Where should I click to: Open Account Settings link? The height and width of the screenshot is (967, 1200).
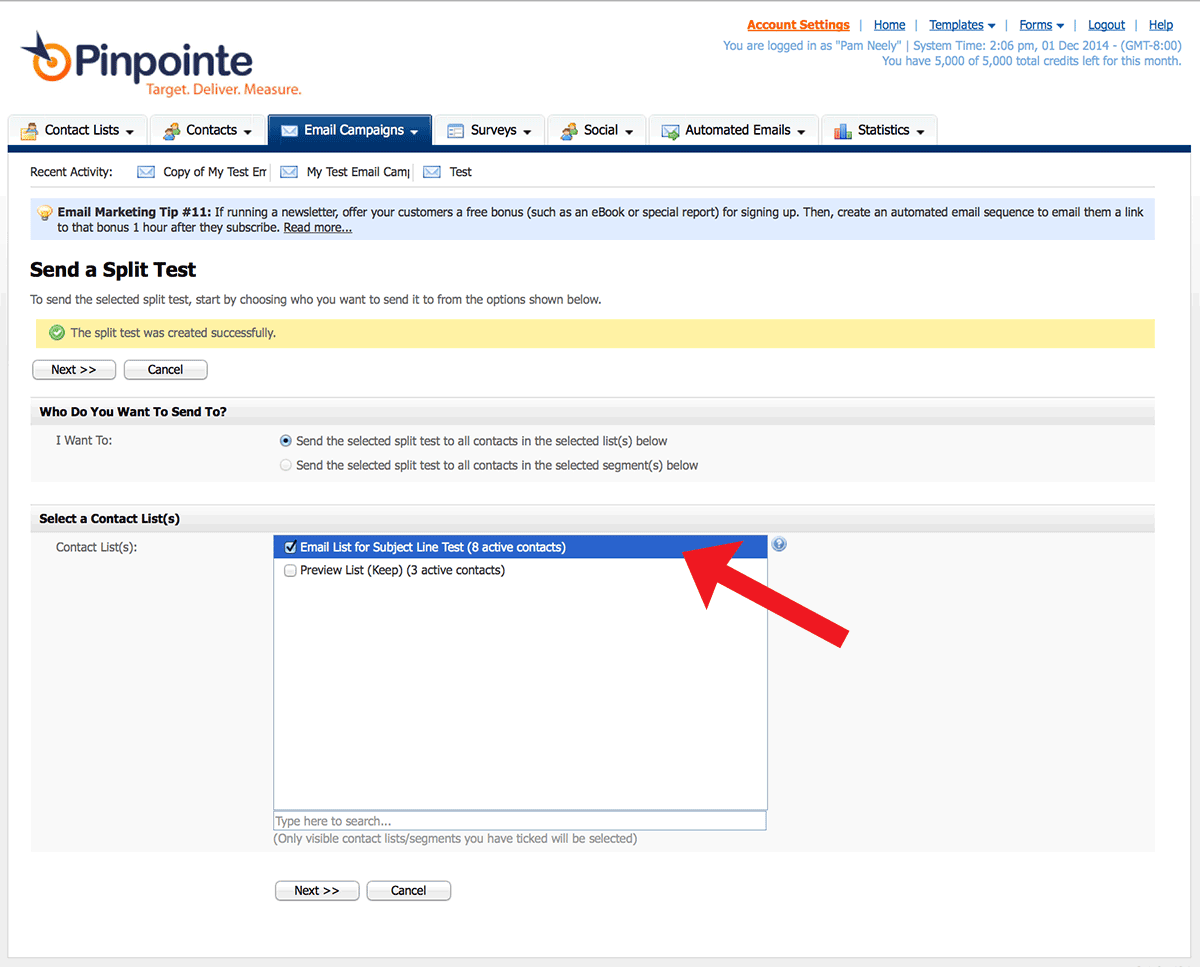point(798,25)
